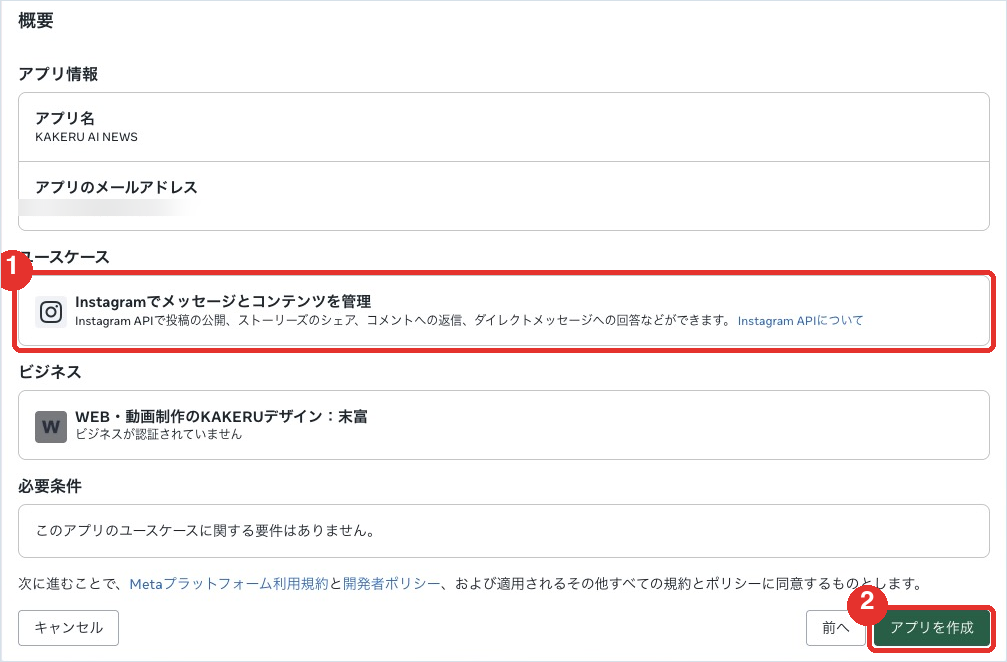Open the 'Instagram APIについて' link
The image size is (1007, 662).
tap(800, 320)
